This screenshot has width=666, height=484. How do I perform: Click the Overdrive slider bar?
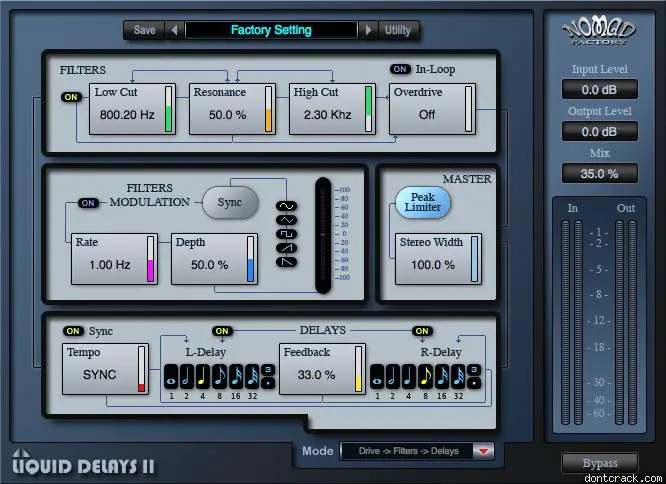click(x=468, y=109)
